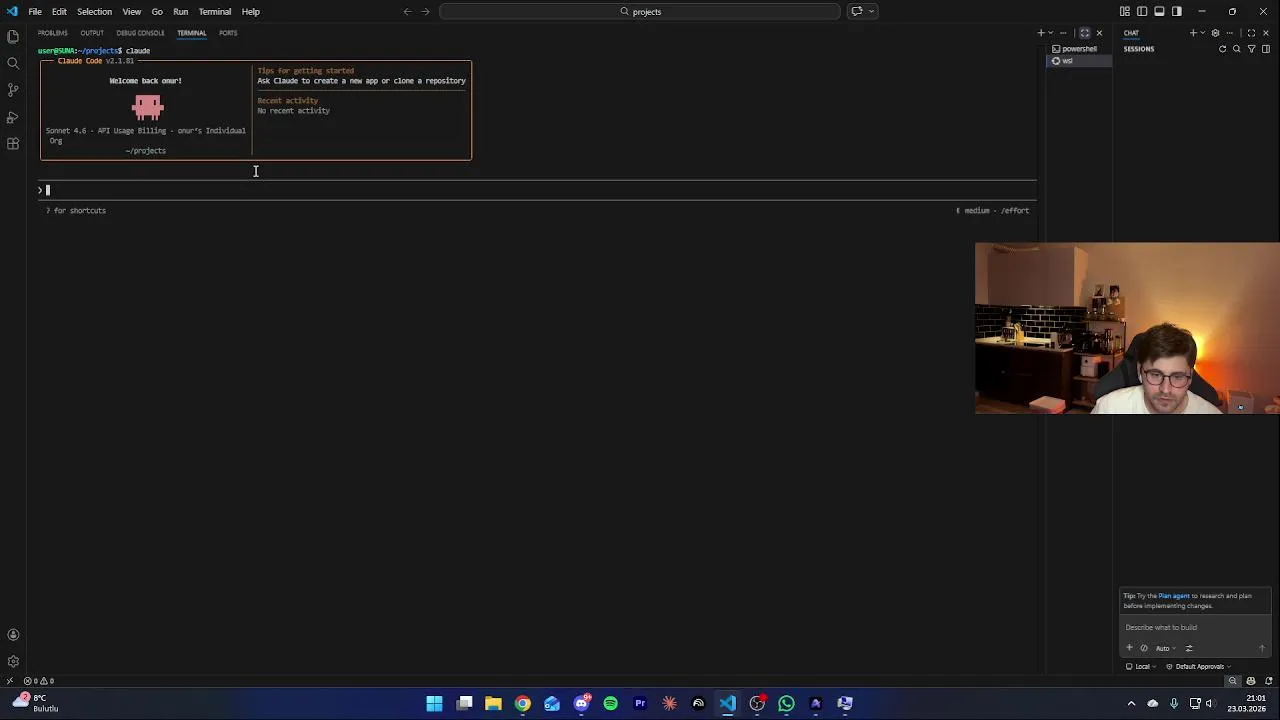The height and width of the screenshot is (720, 1280).
Task: Open Source Control in activity bar
Action: coord(13,90)
